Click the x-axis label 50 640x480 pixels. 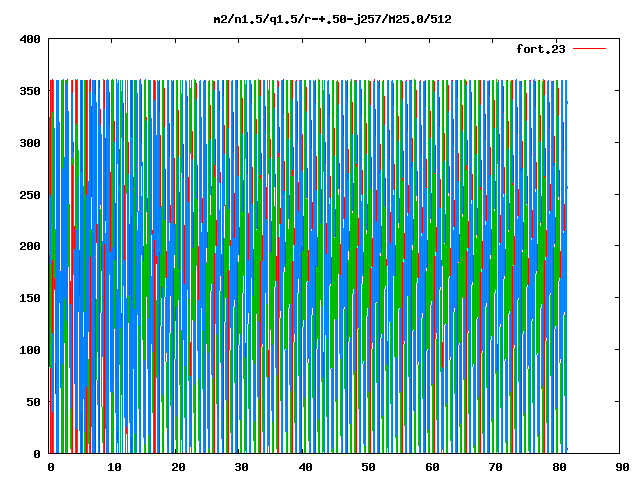coord(368,467)
